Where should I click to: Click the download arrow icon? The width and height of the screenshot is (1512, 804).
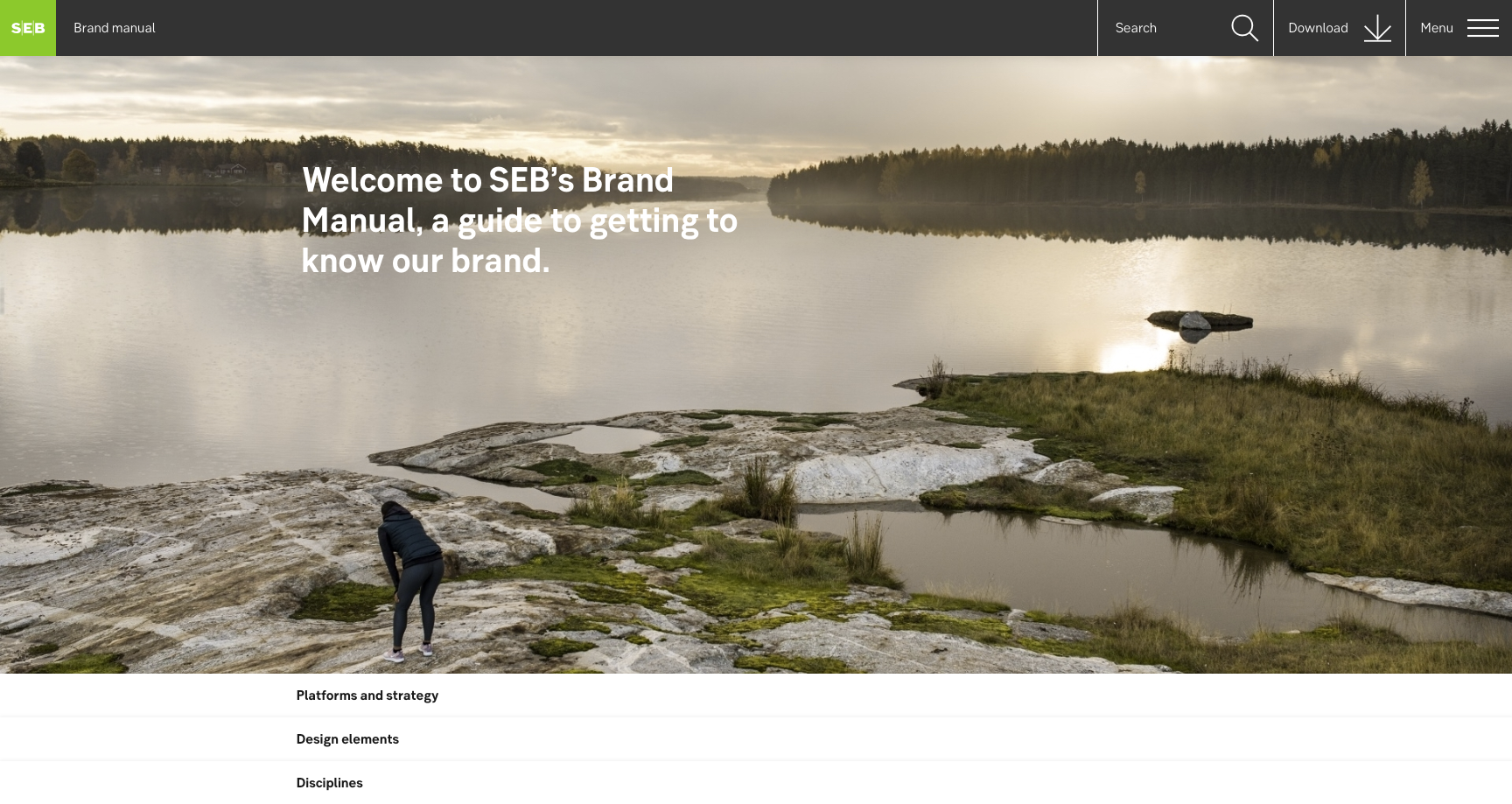1377,28
